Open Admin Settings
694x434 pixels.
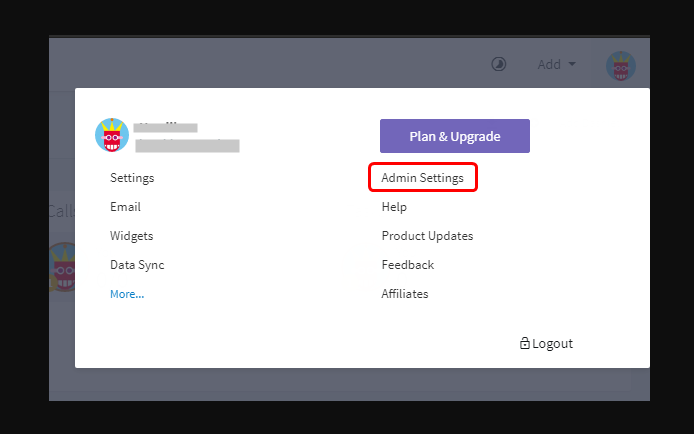[x=422, y=178]
